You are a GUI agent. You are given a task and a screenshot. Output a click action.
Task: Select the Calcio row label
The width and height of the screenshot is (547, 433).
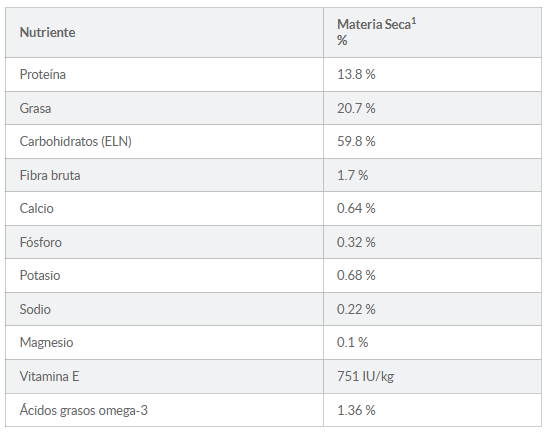37,208
